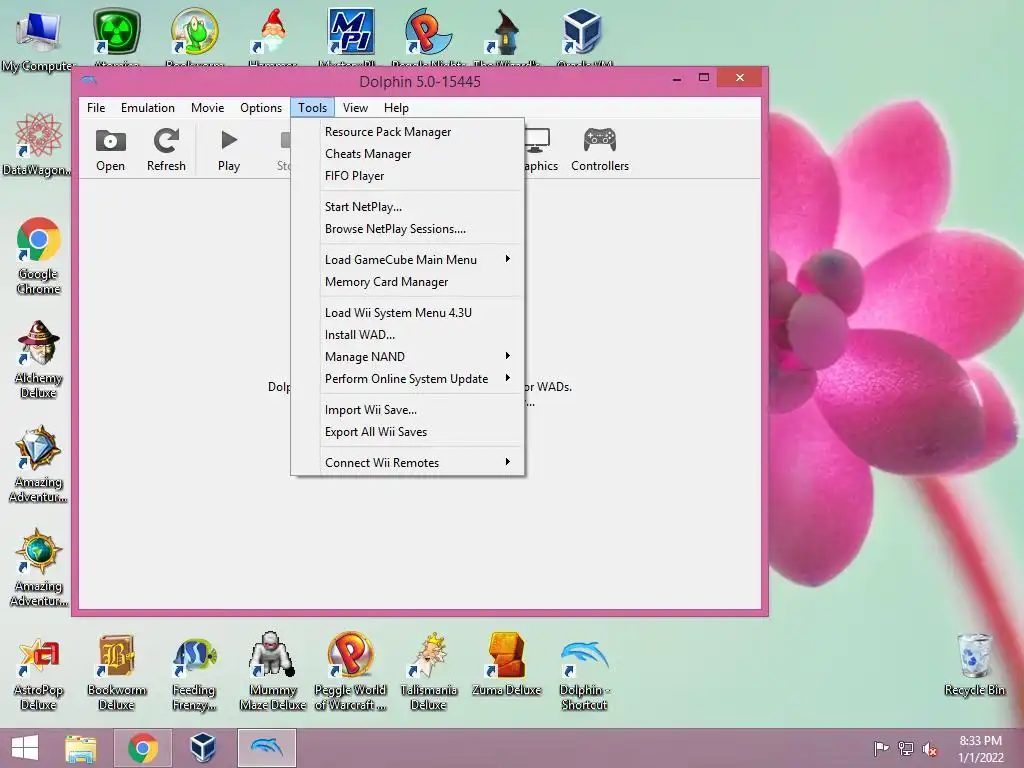The width and height of the screenshot is (1024, 768).
Task: Open the Movie menu
Action: (208, 108)
